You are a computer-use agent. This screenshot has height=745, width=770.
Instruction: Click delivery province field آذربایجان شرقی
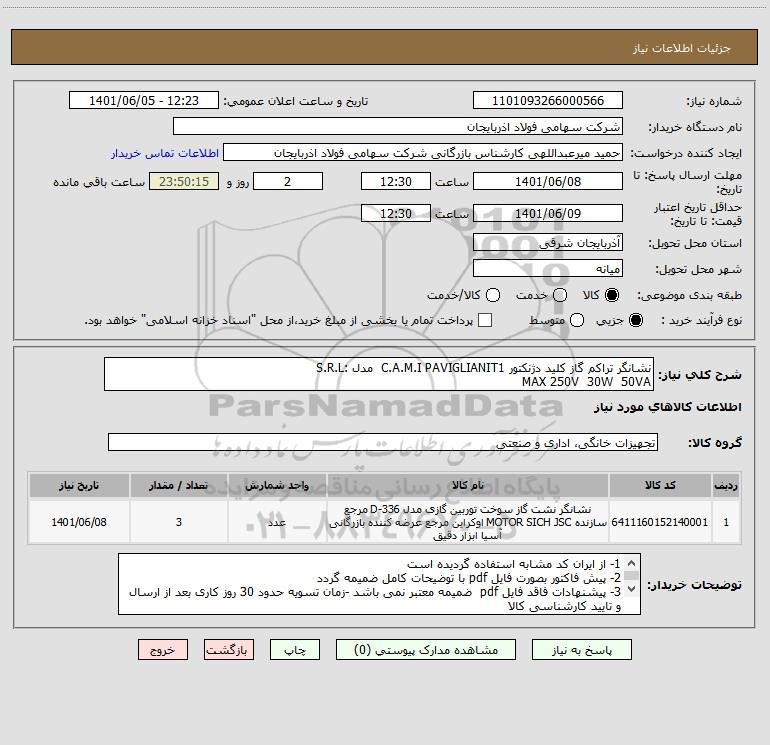pos(548,242)
